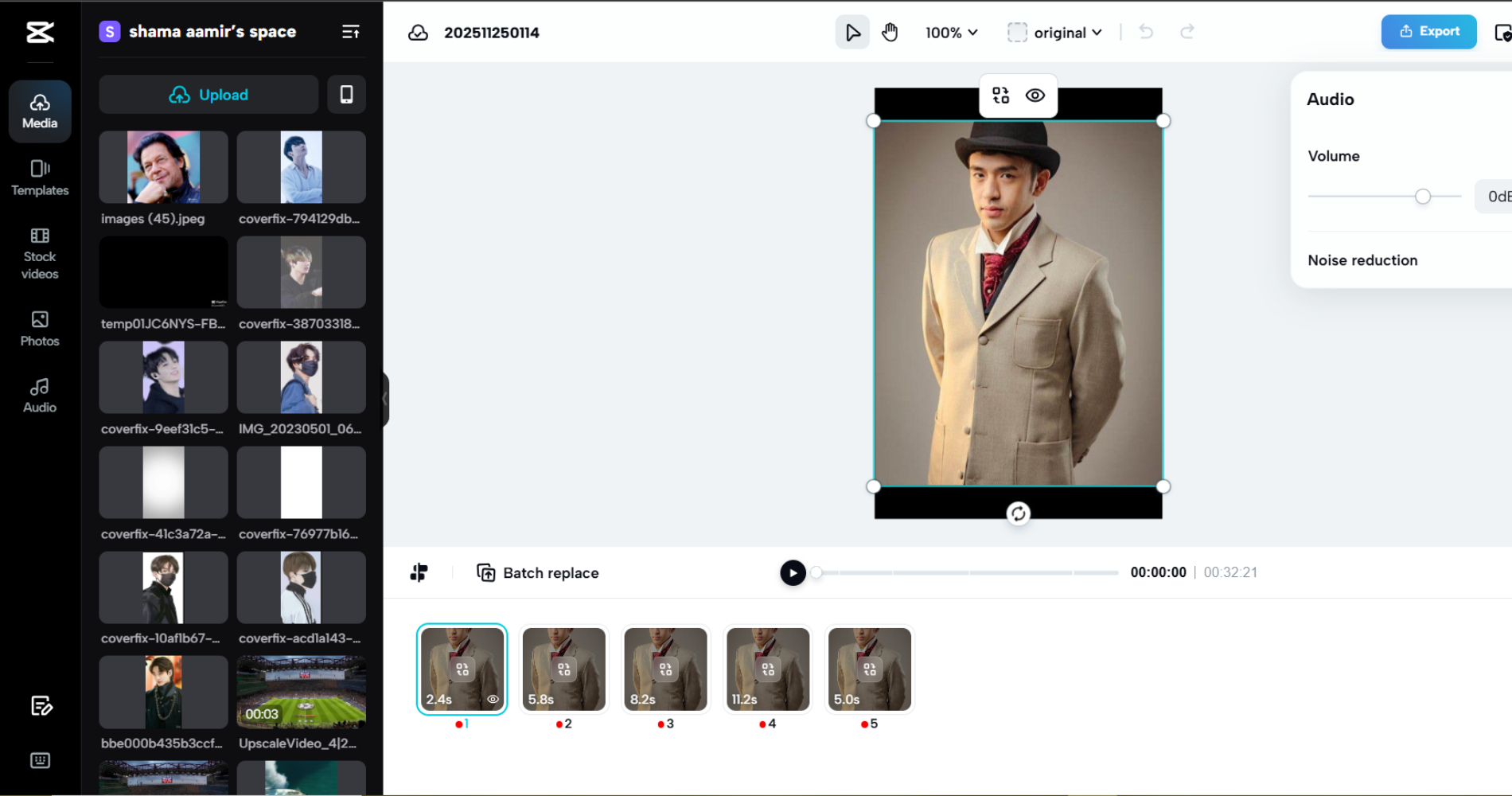Select the Media tab in the sidebar
Image resolution: width=1512 pixels, height=796 pixels.
coord(39,111)
